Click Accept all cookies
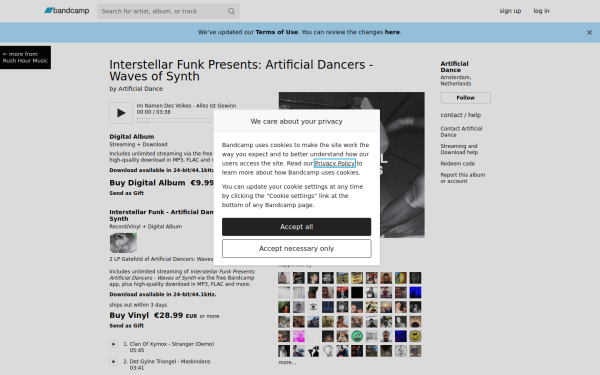The image size is (600, 375). click(297, 227)
